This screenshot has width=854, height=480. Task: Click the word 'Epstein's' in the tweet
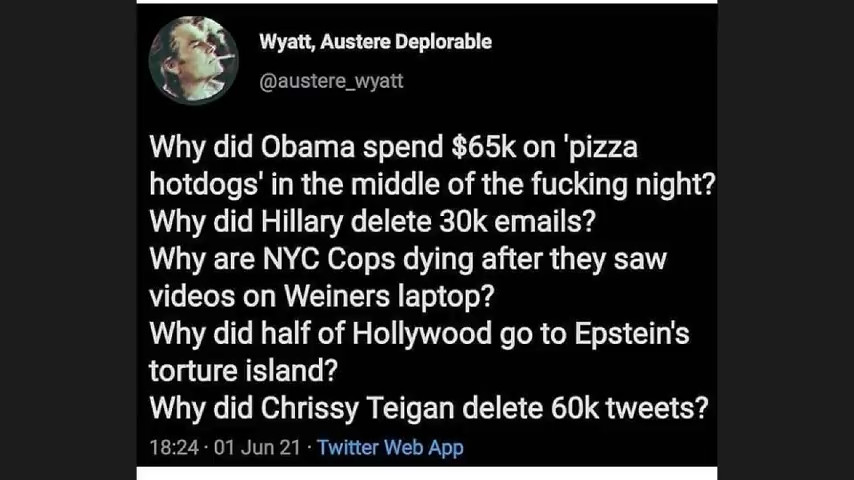(x=631, y=333)
